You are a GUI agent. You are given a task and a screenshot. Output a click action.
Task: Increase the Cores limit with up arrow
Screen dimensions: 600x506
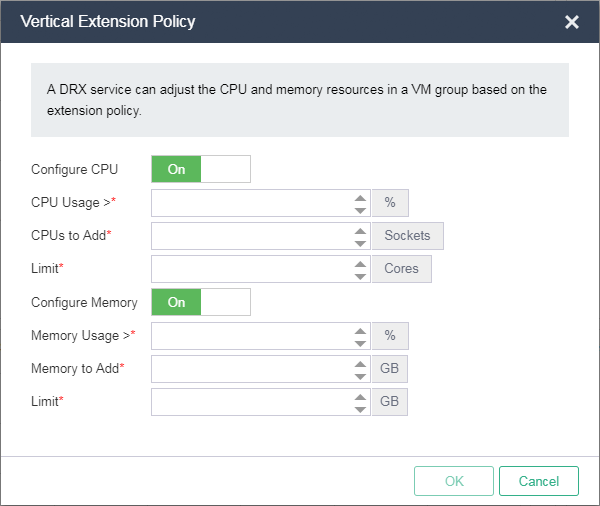(361, 263)
